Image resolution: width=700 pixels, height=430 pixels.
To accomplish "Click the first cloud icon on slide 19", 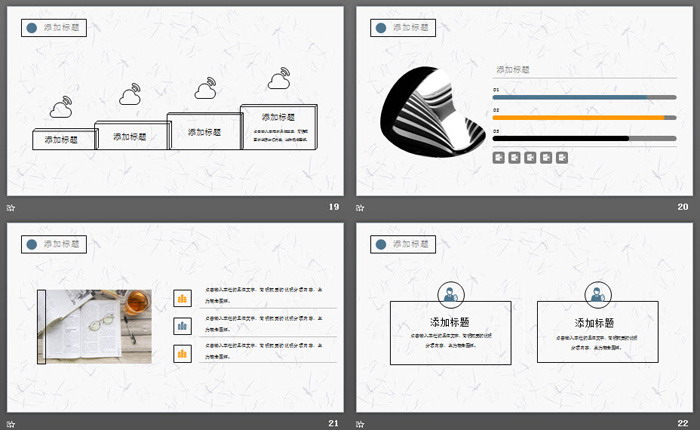I will coord(61,109).
